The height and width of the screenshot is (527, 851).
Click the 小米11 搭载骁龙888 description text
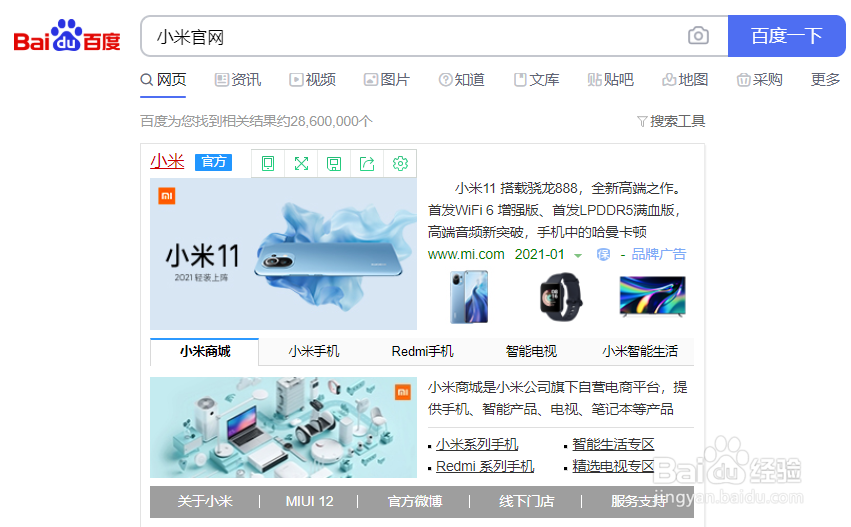pos(555,211)
